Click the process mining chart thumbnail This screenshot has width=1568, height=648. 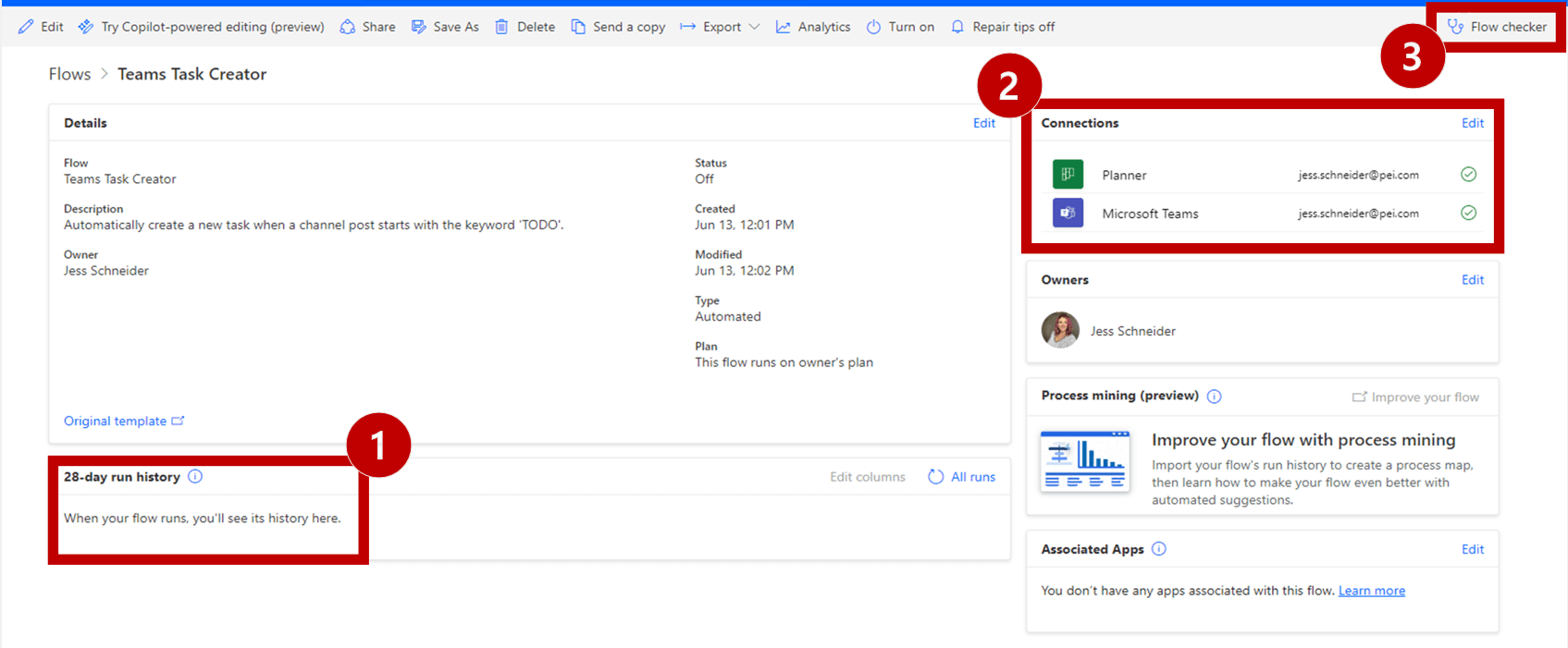[x=1085, y=460]
